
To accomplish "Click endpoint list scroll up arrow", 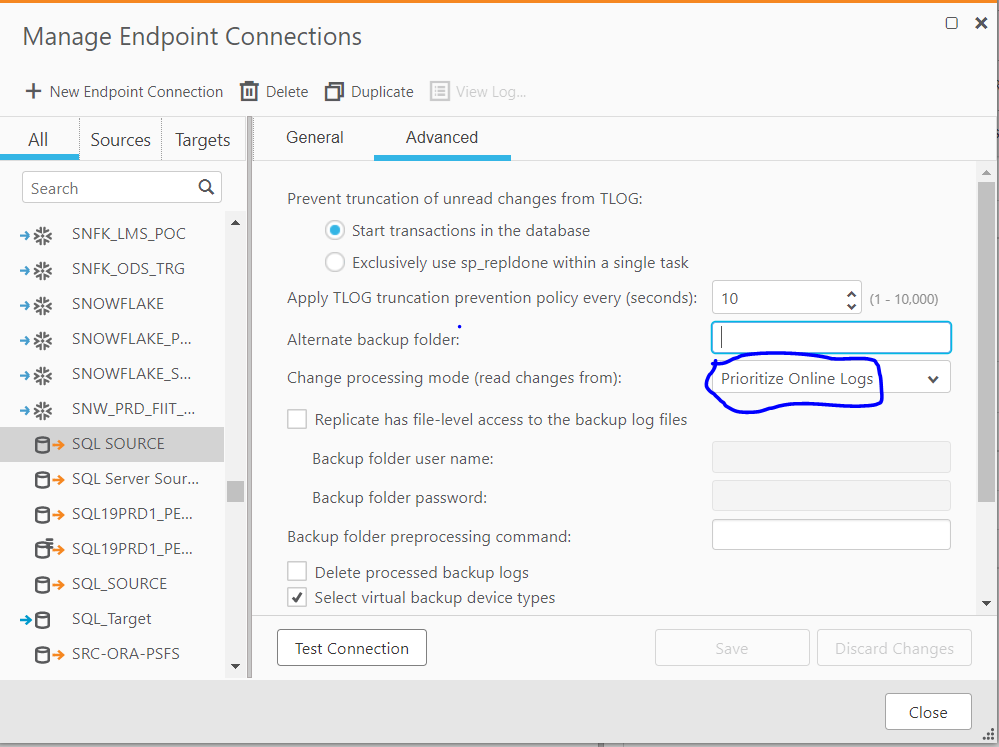I will [x=235, y=223].
